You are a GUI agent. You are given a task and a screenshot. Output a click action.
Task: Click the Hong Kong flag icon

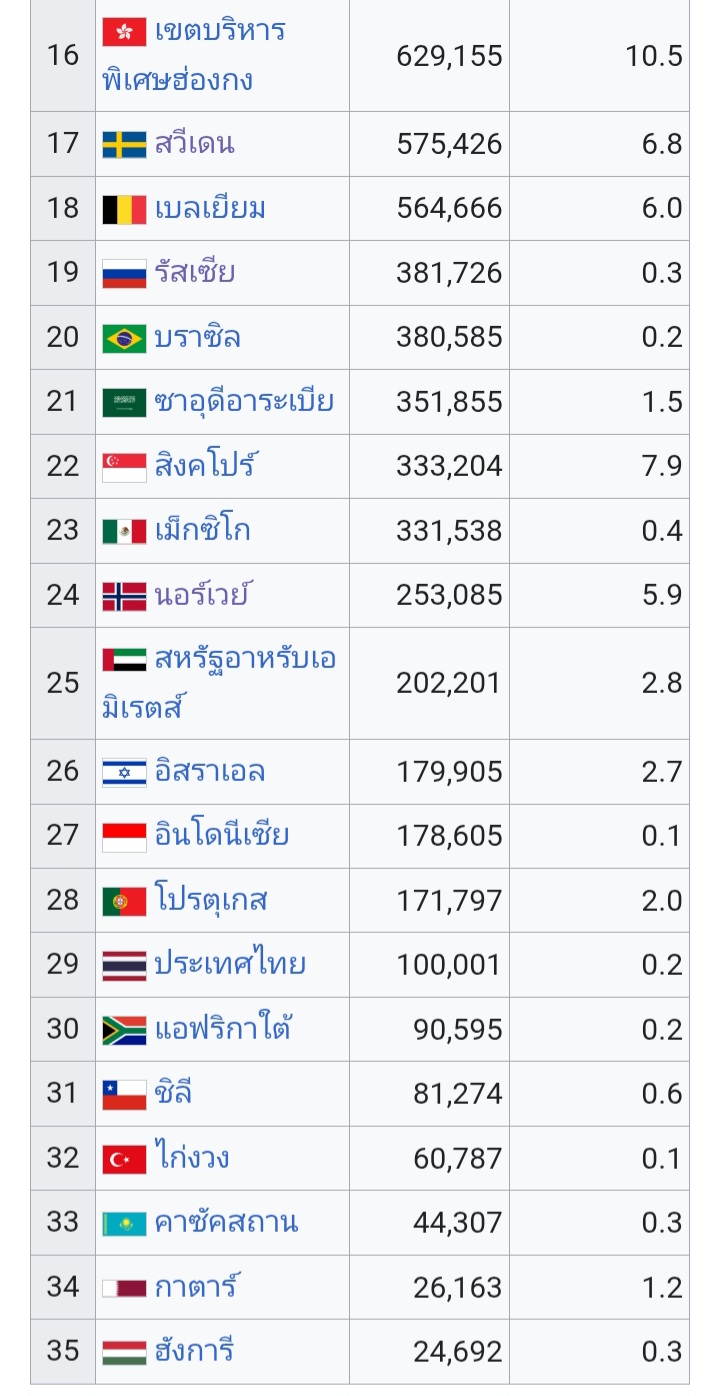pos(124,32)
